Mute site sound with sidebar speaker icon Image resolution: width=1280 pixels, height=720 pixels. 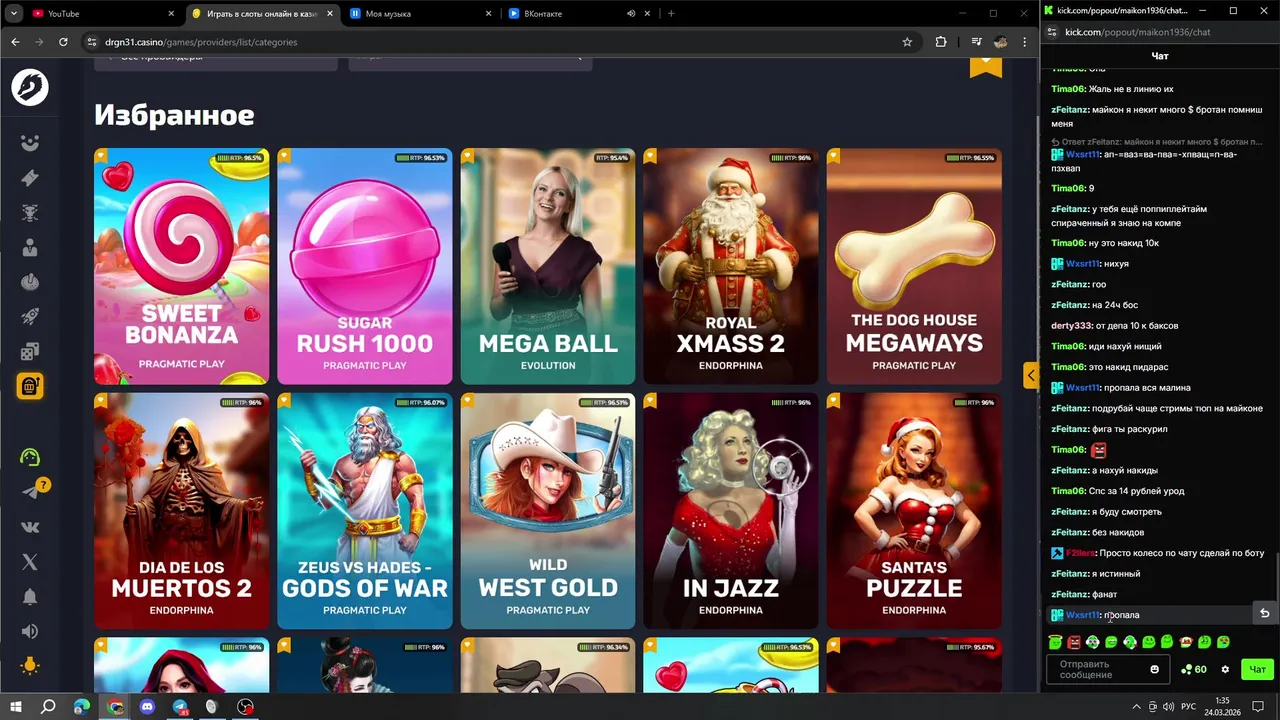pos(30,631)
